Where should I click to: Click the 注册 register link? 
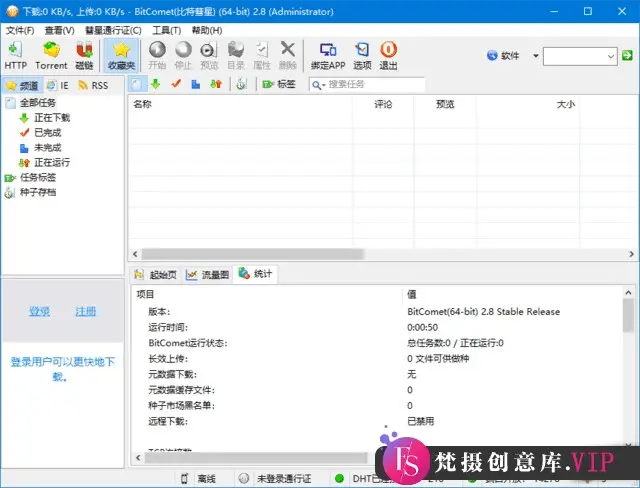pyautogui.click(x=86, y=312)
